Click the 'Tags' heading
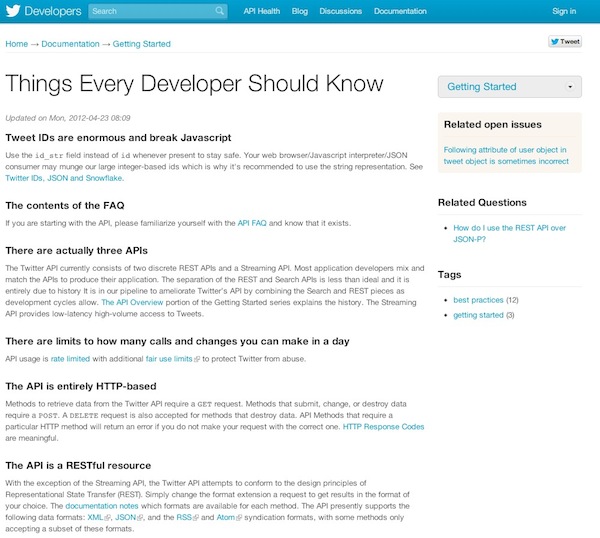 point(449,275)
